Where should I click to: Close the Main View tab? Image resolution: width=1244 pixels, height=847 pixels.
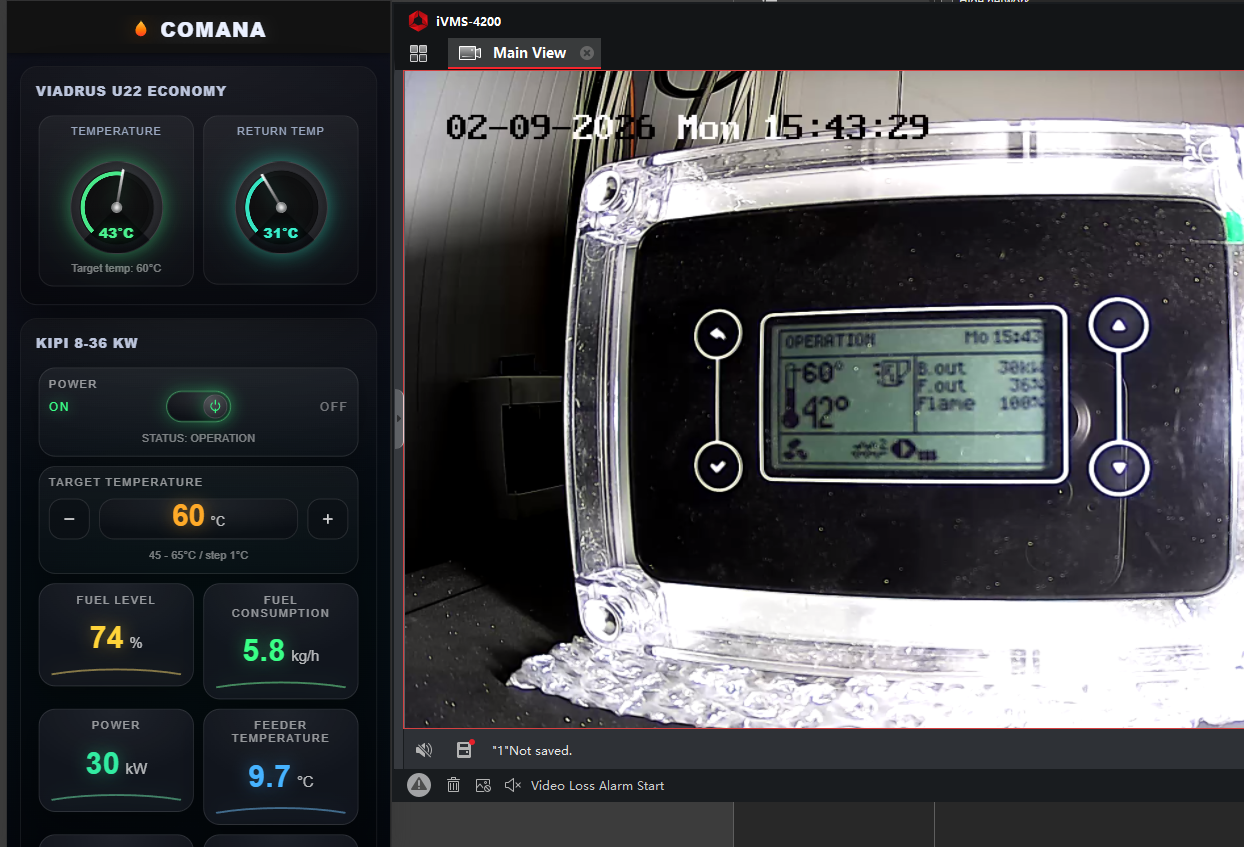587,53
